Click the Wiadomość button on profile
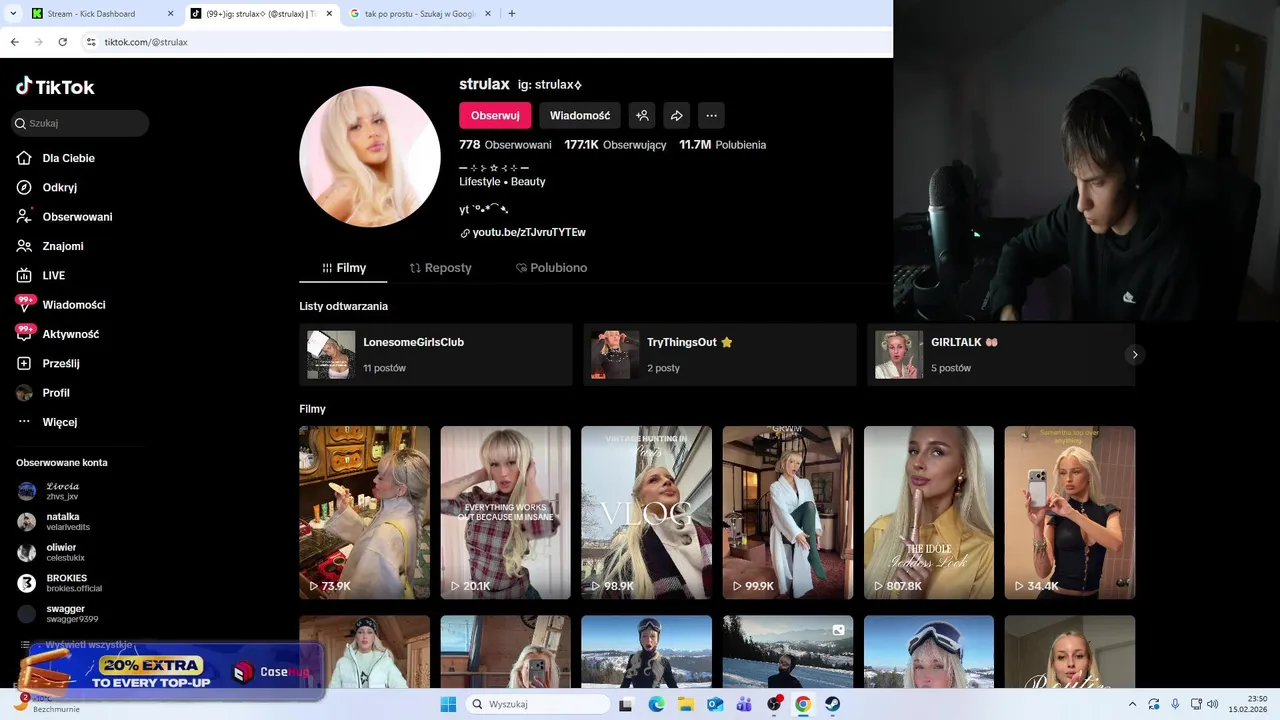Screen dimensions: 1280x720 point(580,115)
